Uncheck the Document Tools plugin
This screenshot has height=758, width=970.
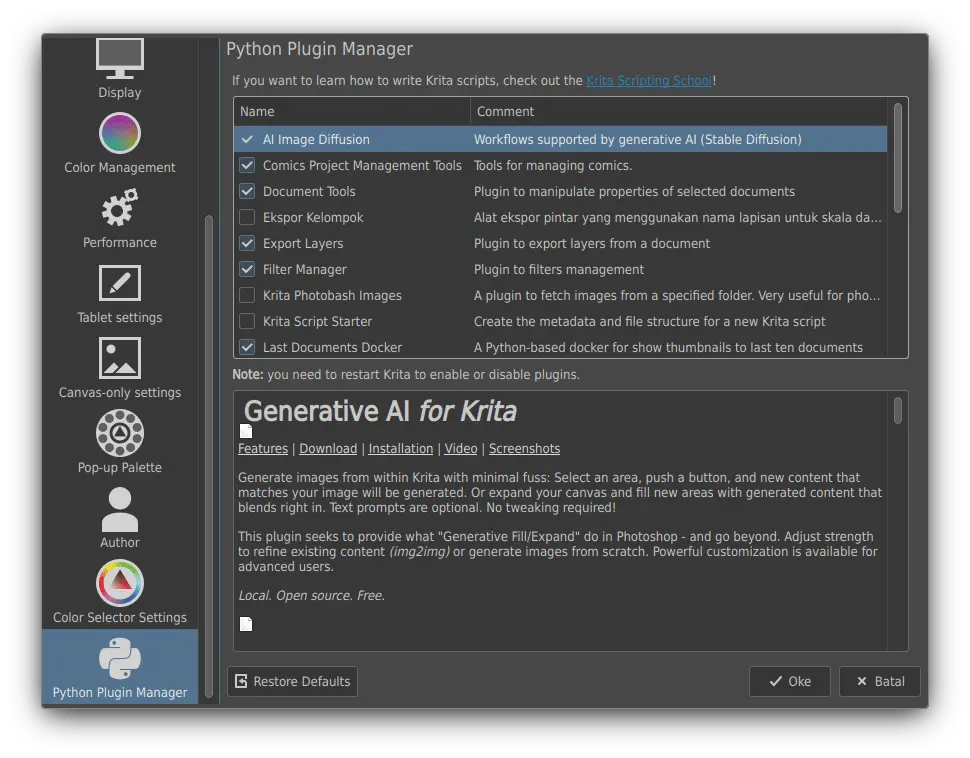[x=247, y=191]
